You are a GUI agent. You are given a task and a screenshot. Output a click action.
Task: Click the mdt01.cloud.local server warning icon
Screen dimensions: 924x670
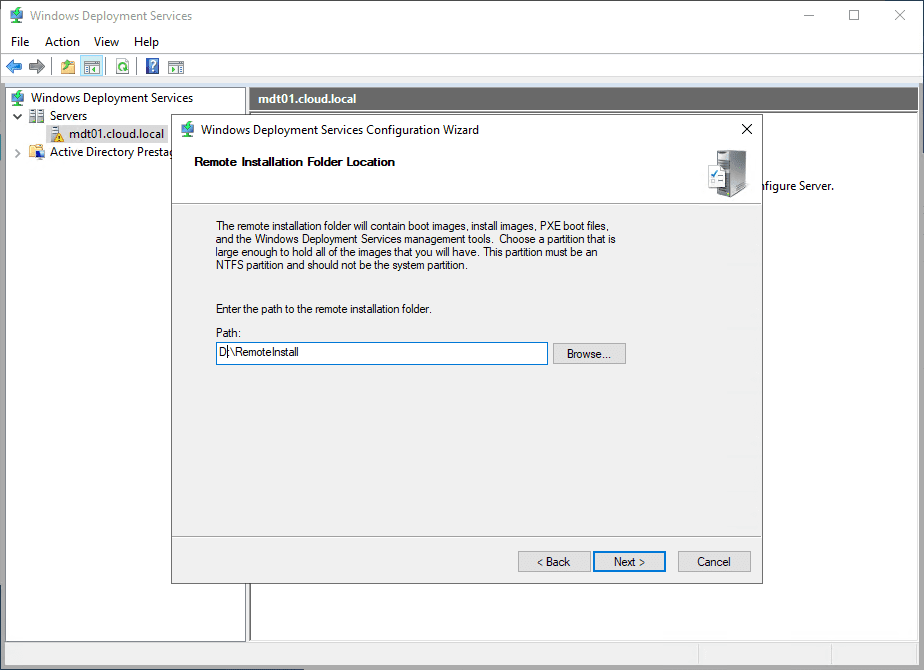(x=57, y=134)
